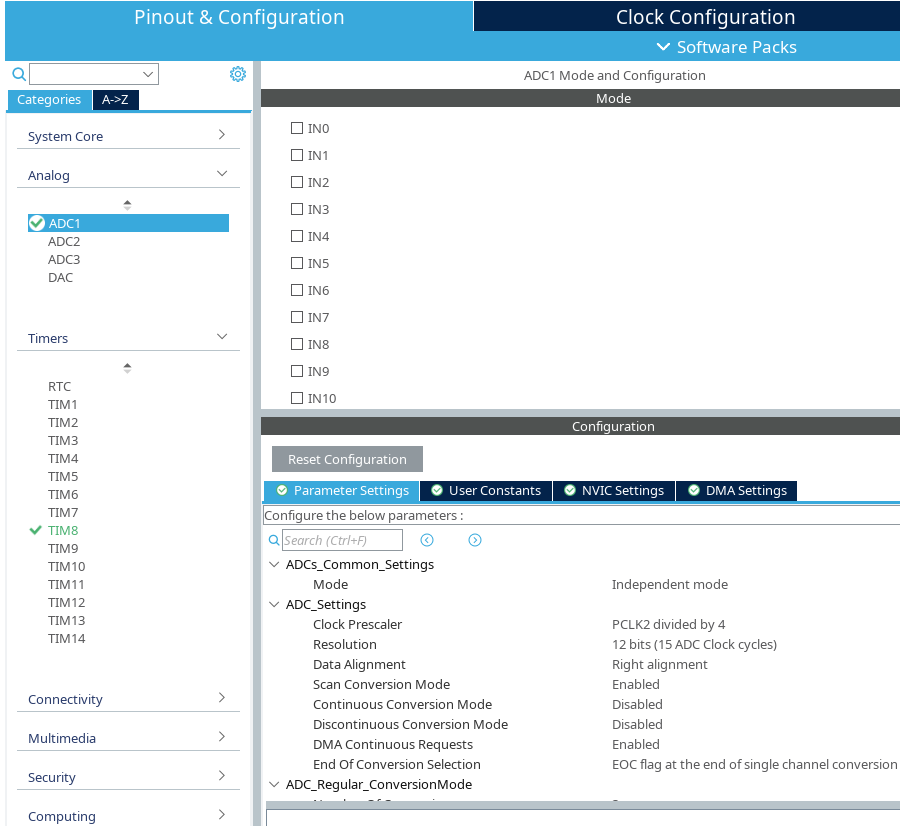Open the Clock Configuration tab
Screen dimensions: 900x826
pyautogui.click(x=705, y=17)
